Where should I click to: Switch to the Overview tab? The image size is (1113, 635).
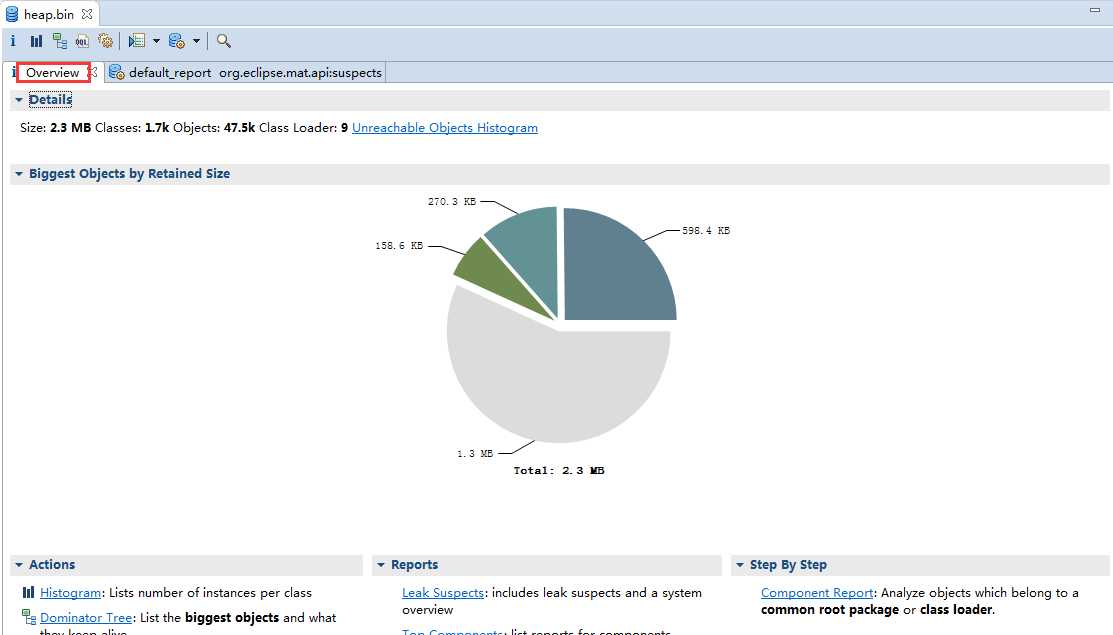tap(53, 72)
